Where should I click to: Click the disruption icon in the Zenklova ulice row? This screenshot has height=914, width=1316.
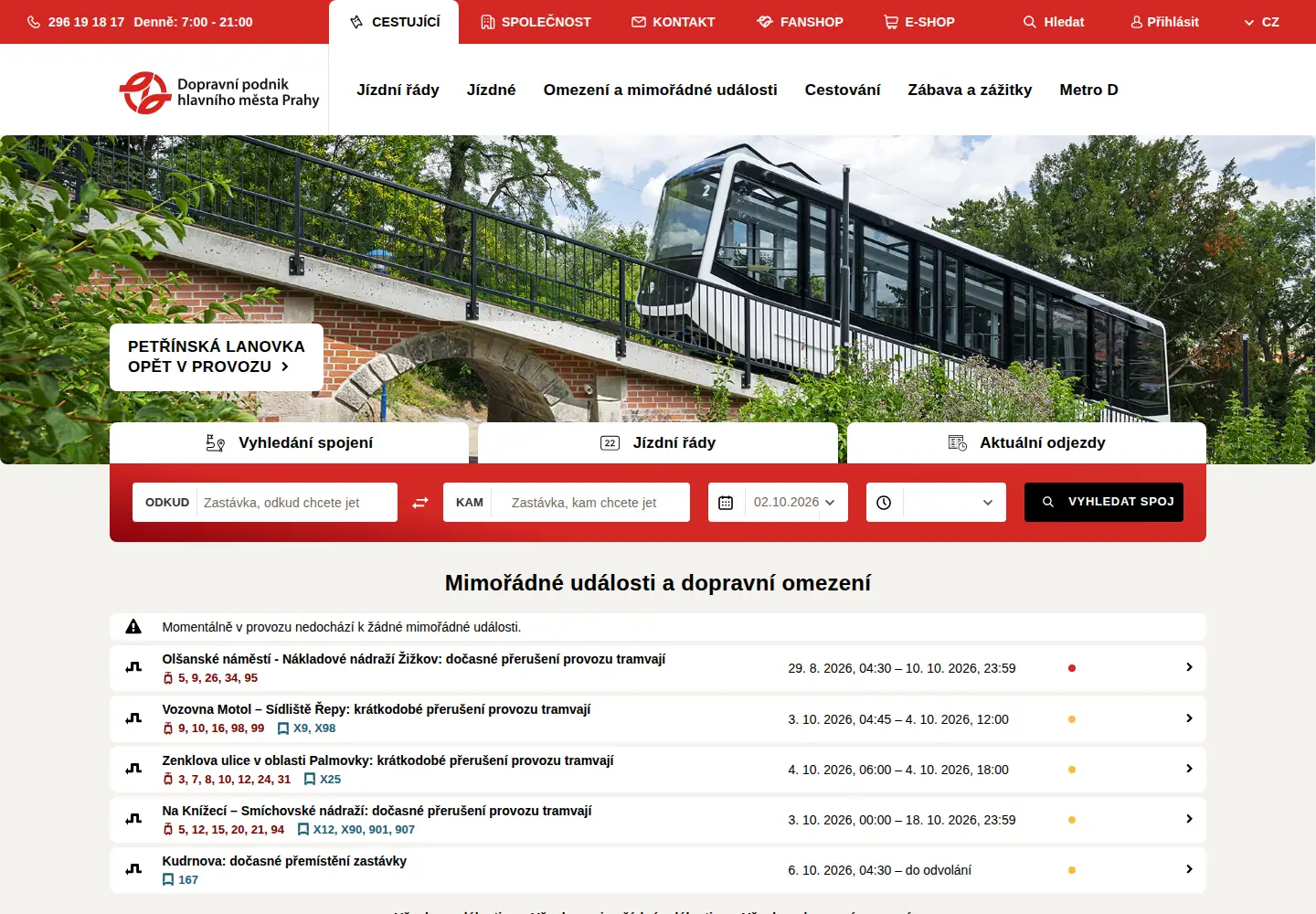coord(133,770)
